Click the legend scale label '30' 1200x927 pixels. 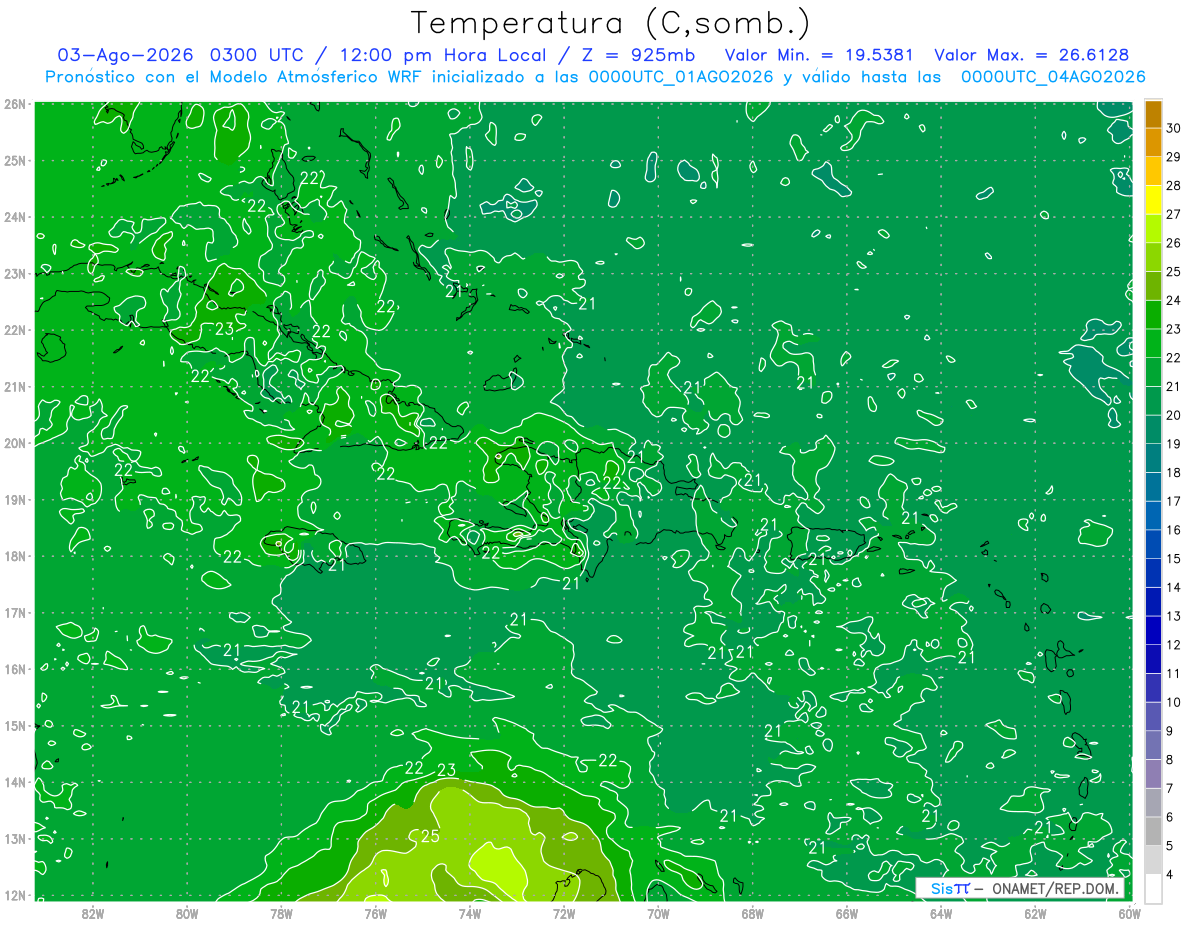(x=1173, y=128)
